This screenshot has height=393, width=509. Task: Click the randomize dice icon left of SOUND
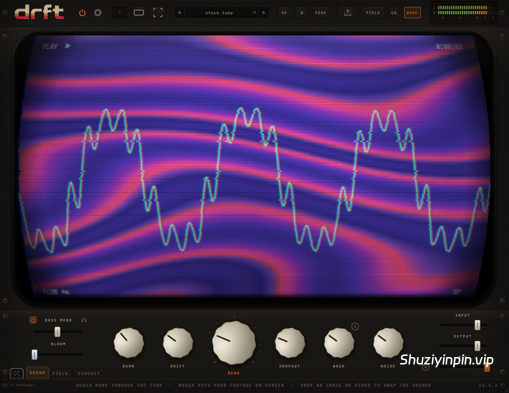pos(17,373)
